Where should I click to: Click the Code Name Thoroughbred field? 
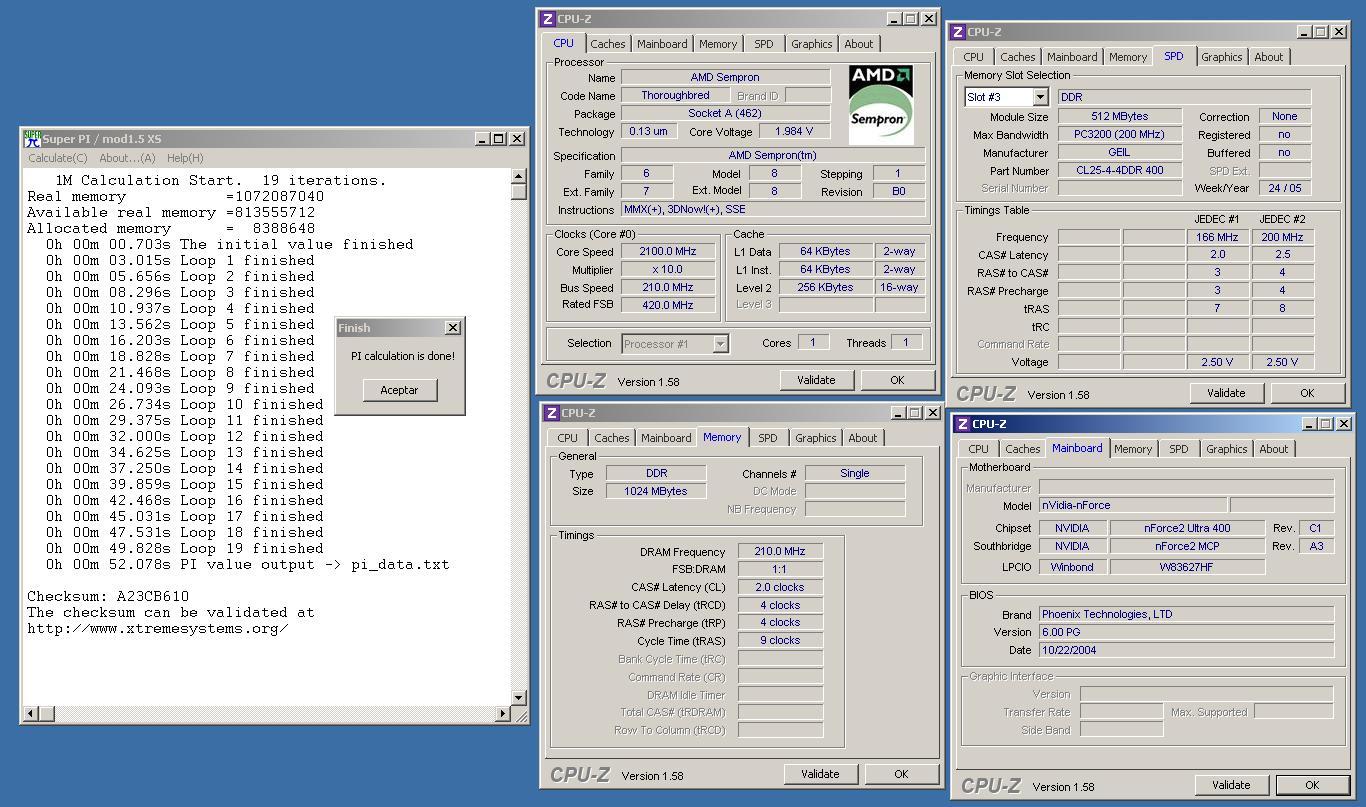point(675,96)
